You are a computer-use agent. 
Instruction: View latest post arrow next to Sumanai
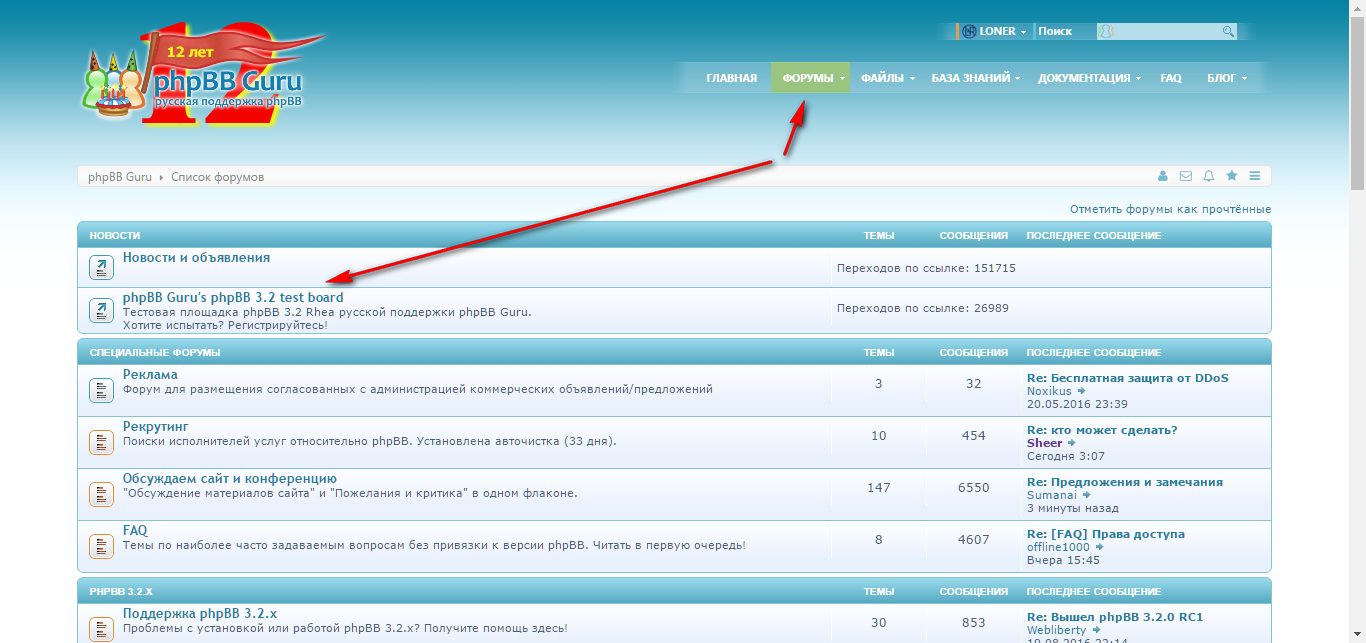pyautogui.click(x=1085, y=495)
